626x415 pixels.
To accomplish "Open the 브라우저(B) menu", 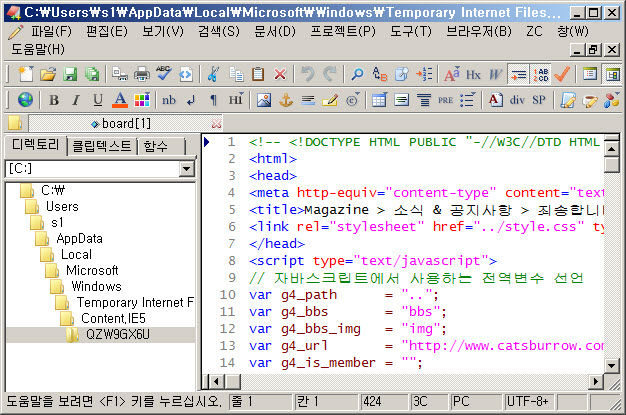I will coord(479,31).
